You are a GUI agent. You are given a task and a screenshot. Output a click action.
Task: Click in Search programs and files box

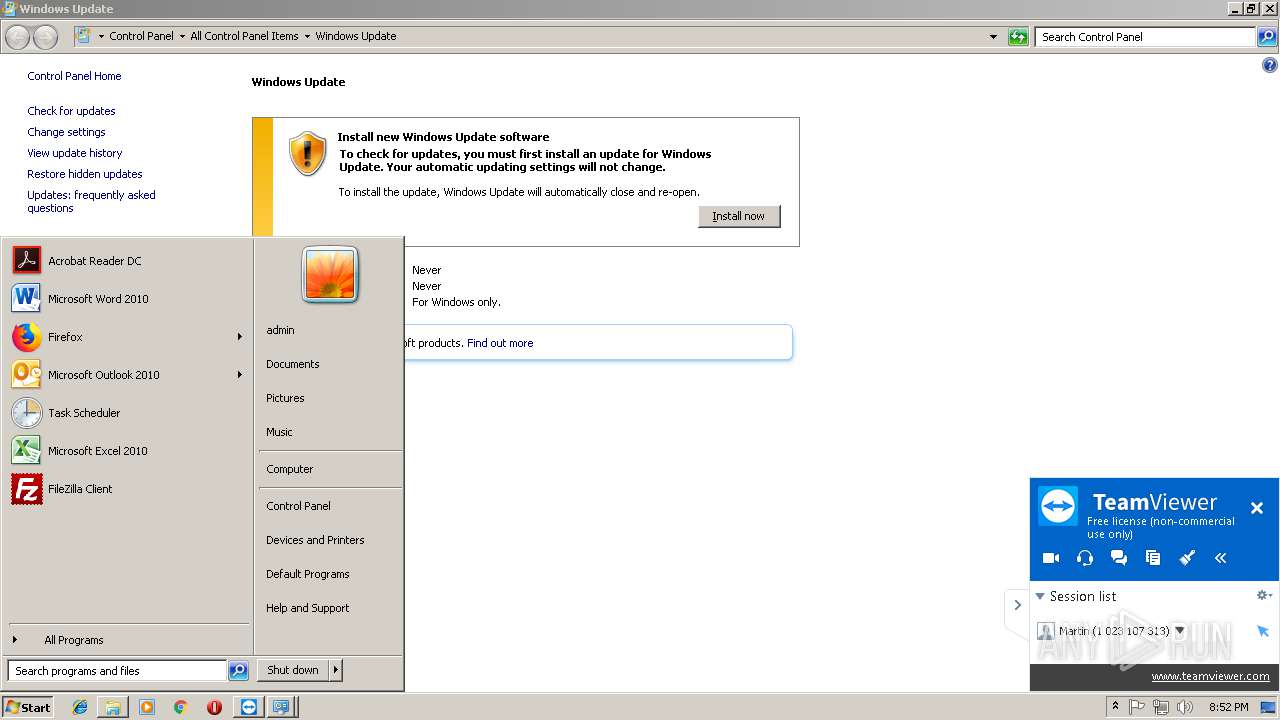pyautogui.click(x=117, y=671)
